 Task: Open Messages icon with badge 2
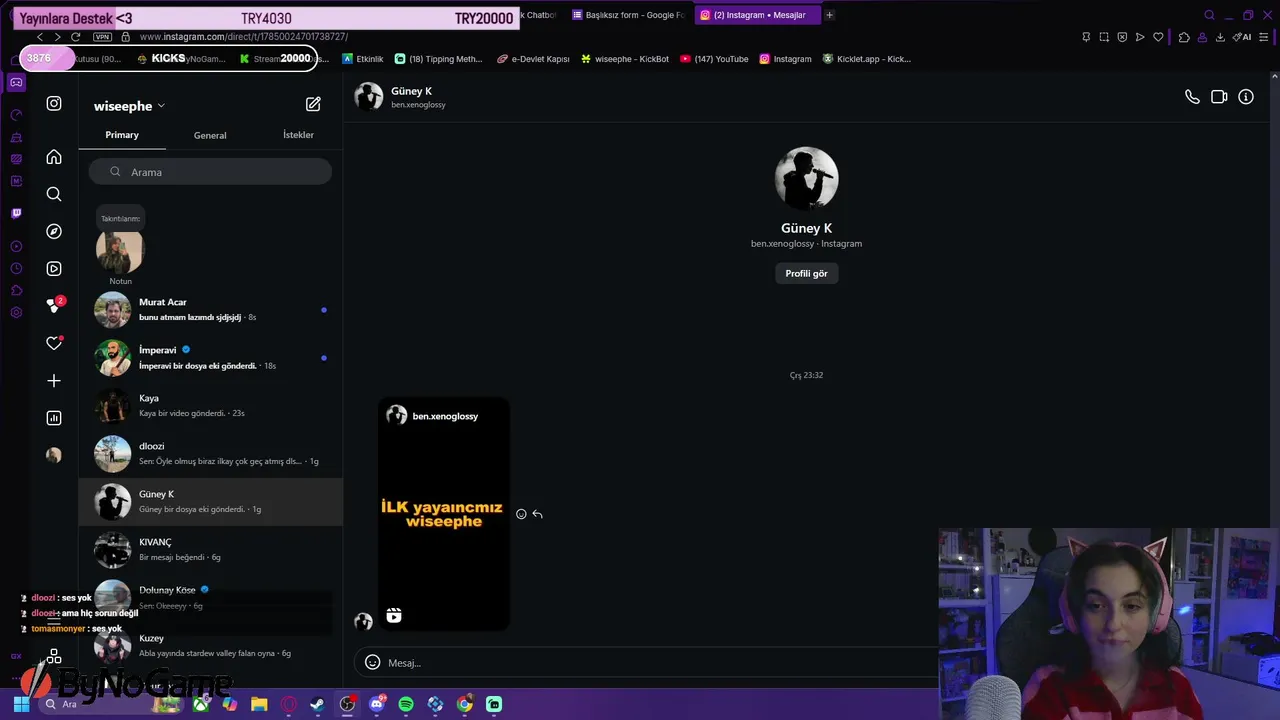pyautogui.click(x=54, y=305)
